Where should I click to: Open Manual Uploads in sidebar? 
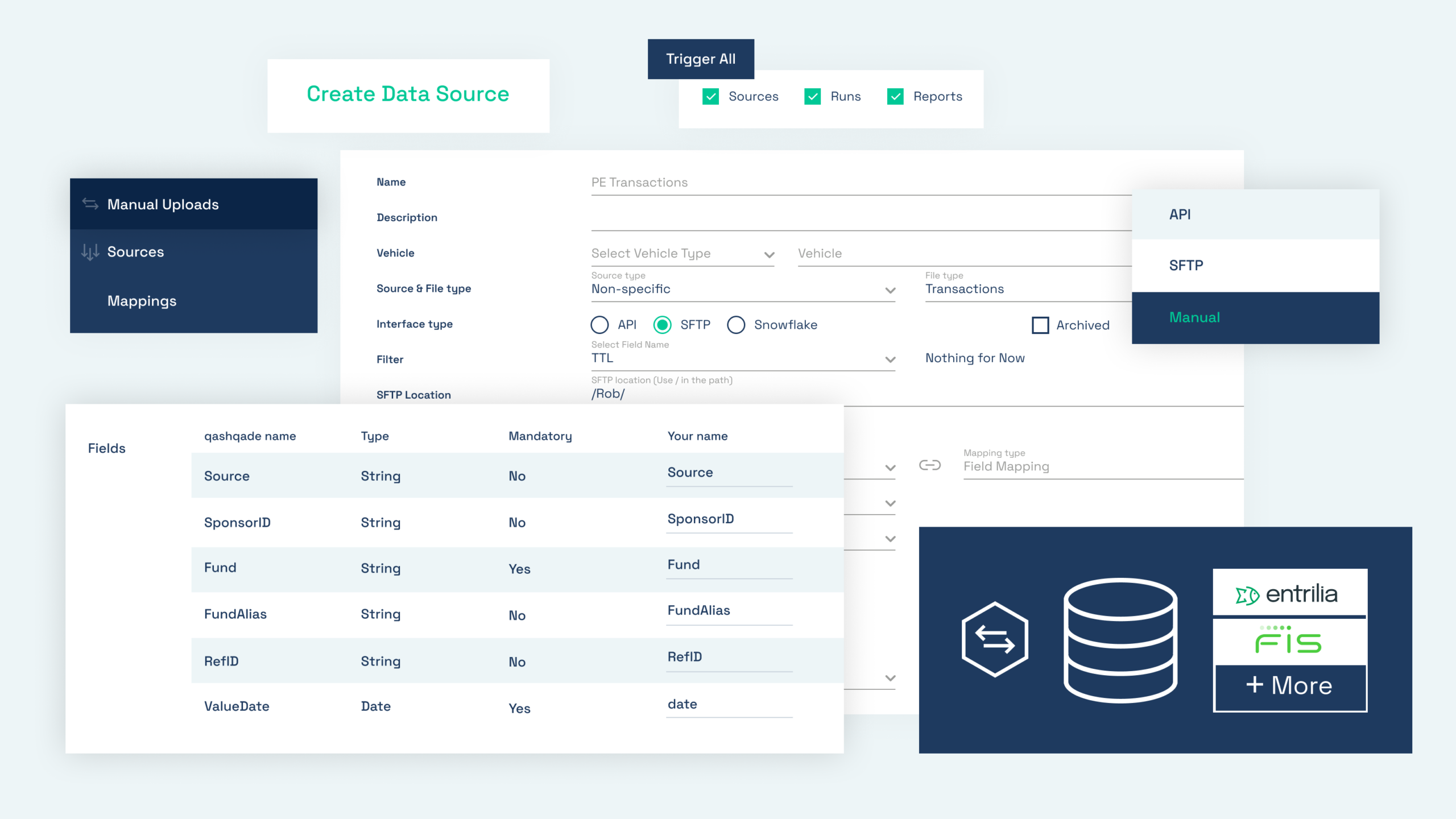193,204
